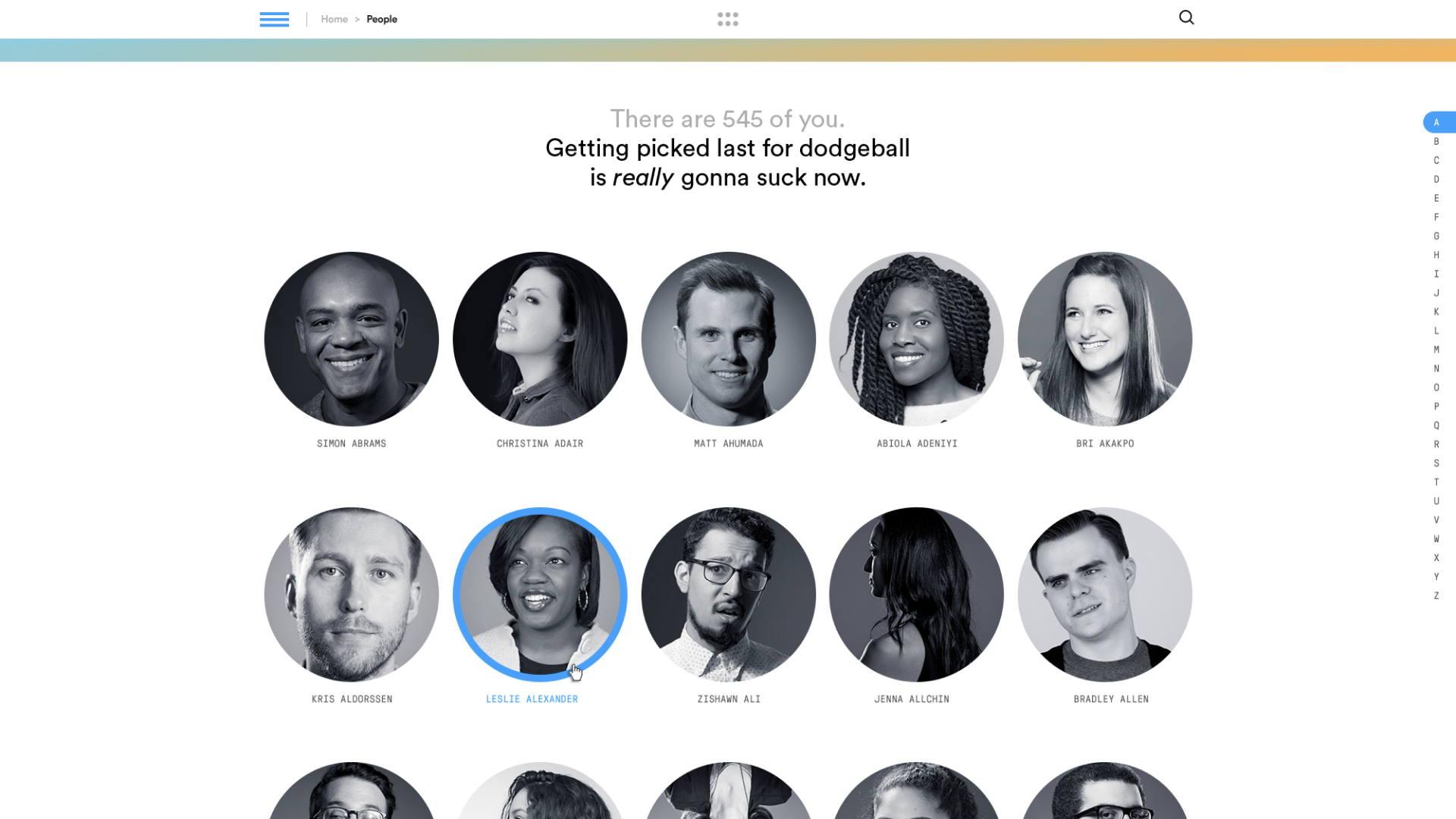Jump to letter M in index
This screenshot has height=819, width=1456.
(1436, 350)
